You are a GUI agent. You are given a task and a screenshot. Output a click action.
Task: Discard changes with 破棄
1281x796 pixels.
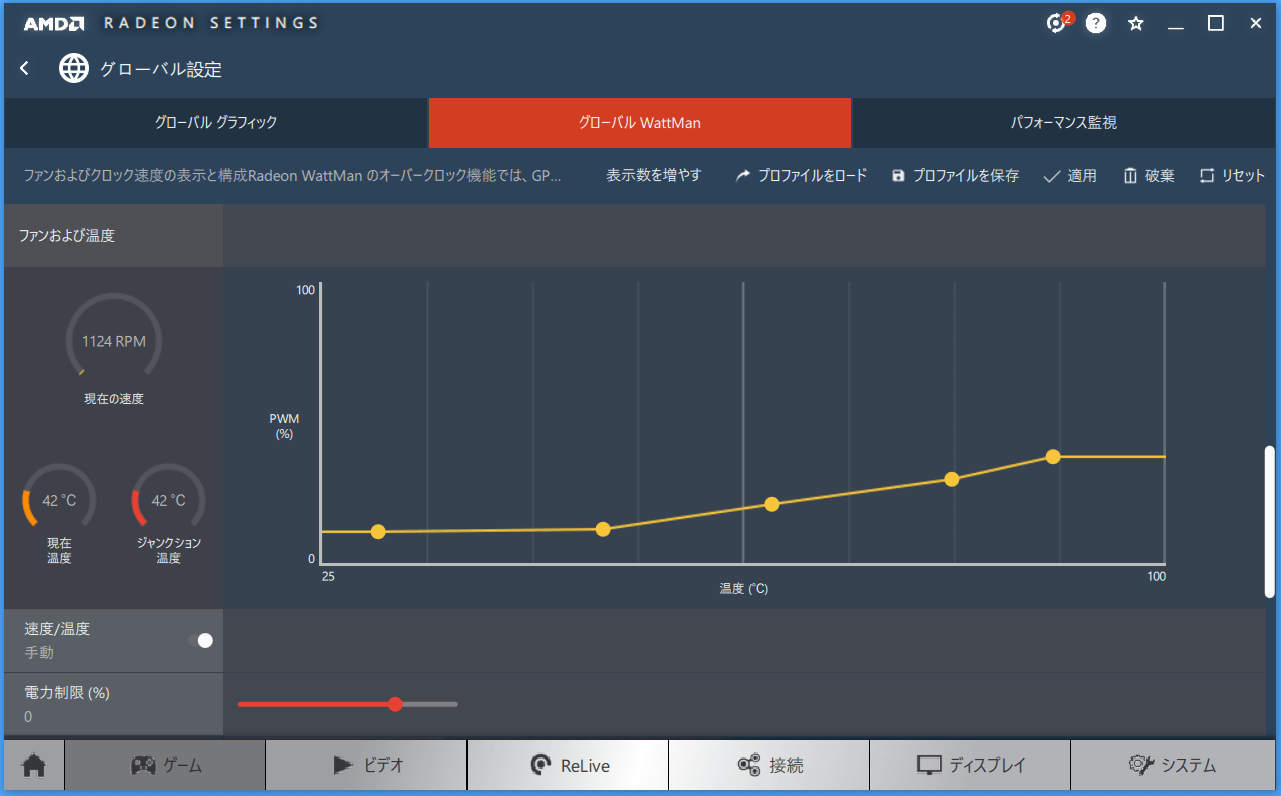point(1149,175)
